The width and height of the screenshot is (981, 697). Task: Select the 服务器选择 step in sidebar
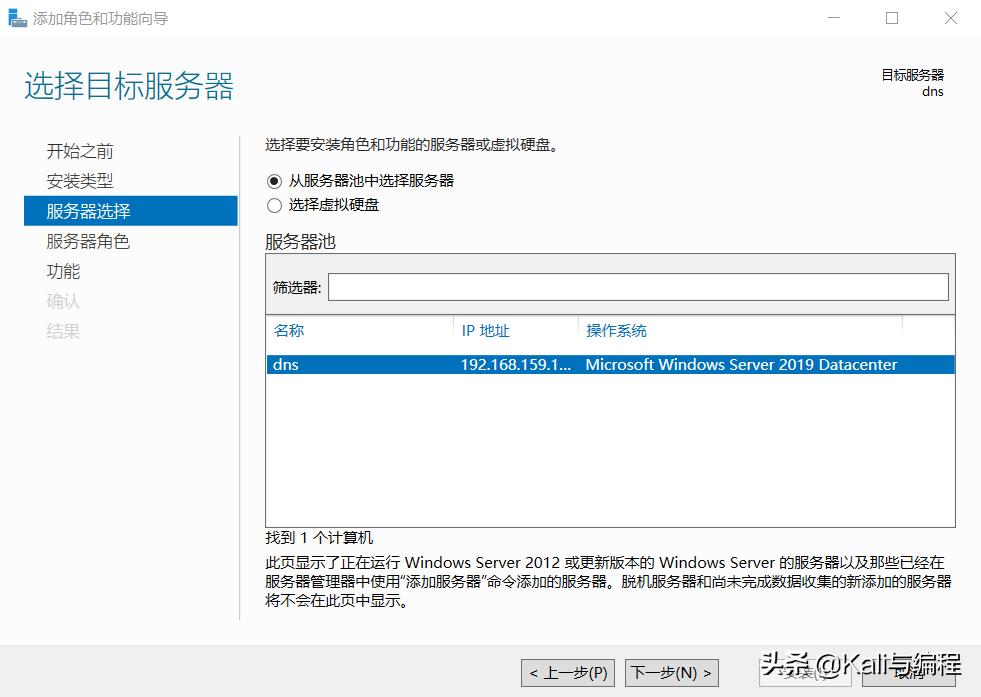point(90,211)
